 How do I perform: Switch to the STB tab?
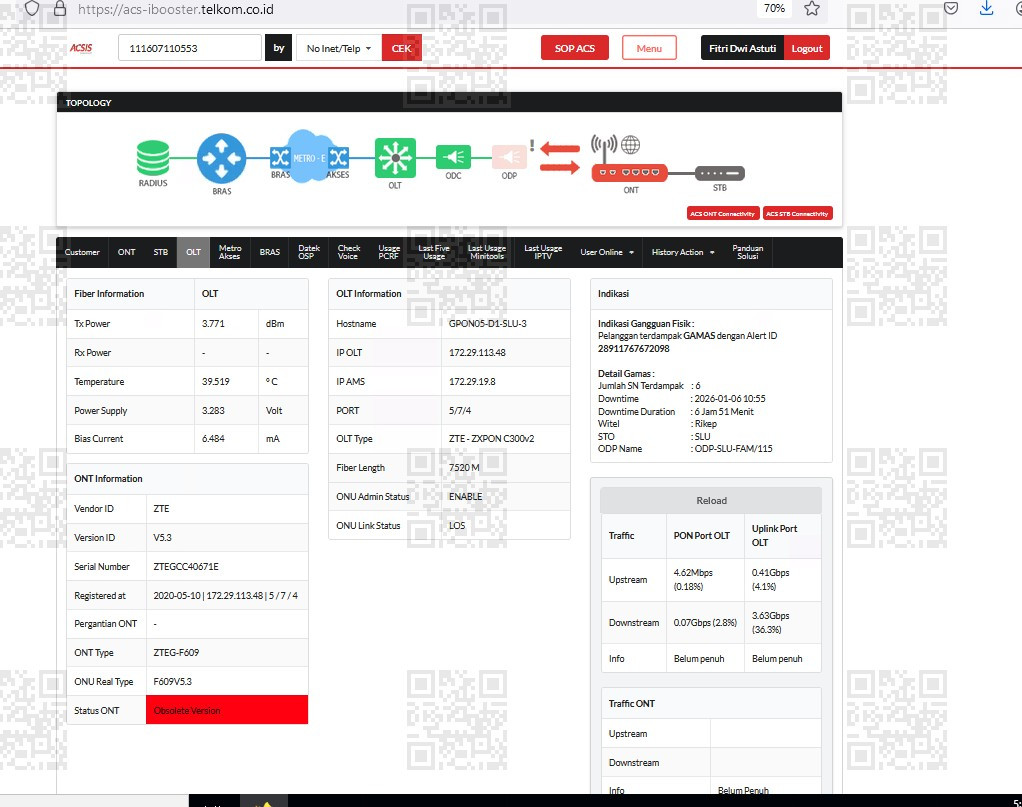tap(161, 252)
